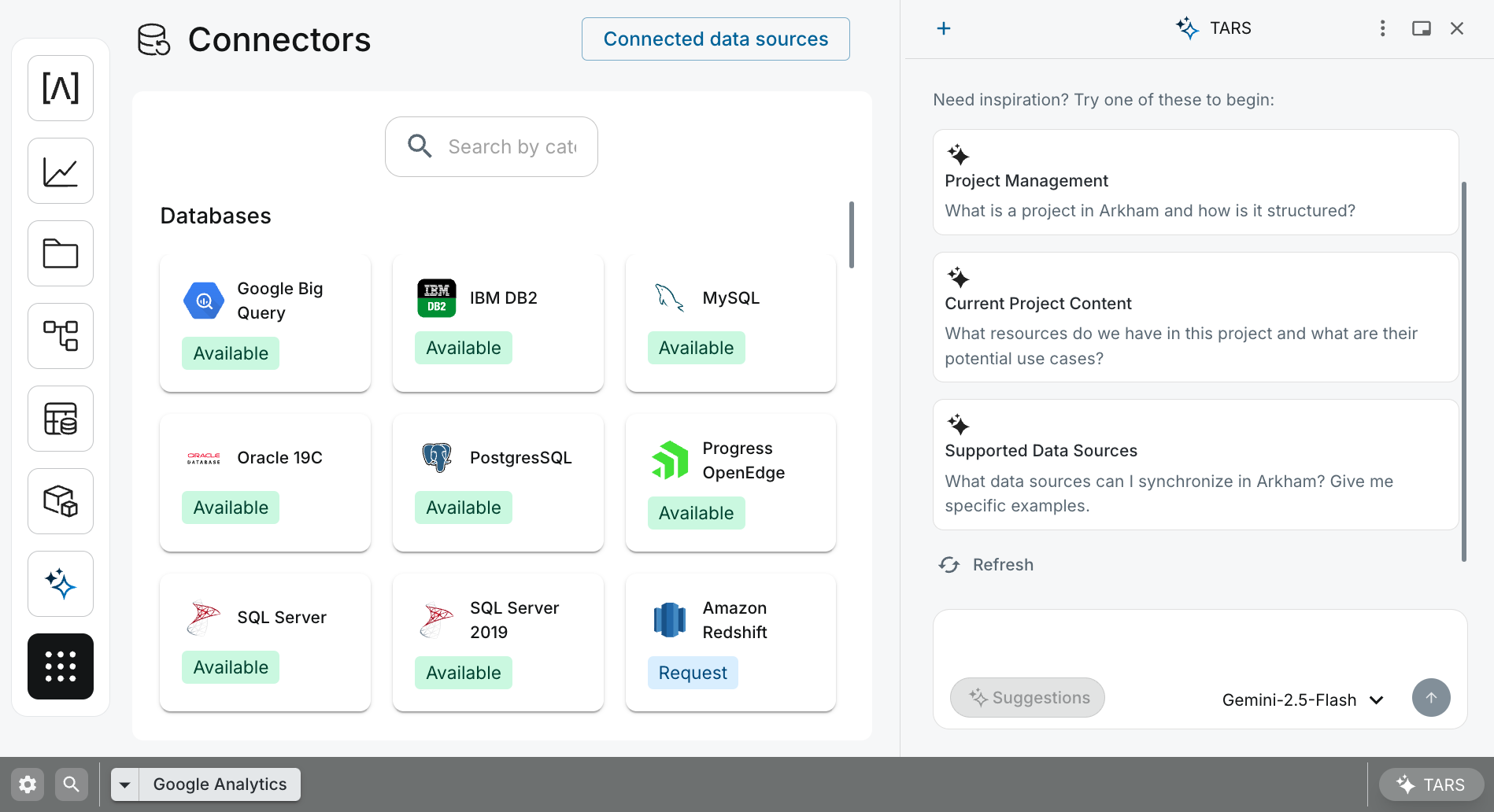Screen dimensions: 1494x812
Task: Click the Suggestions button
Action: point(1027,698)
